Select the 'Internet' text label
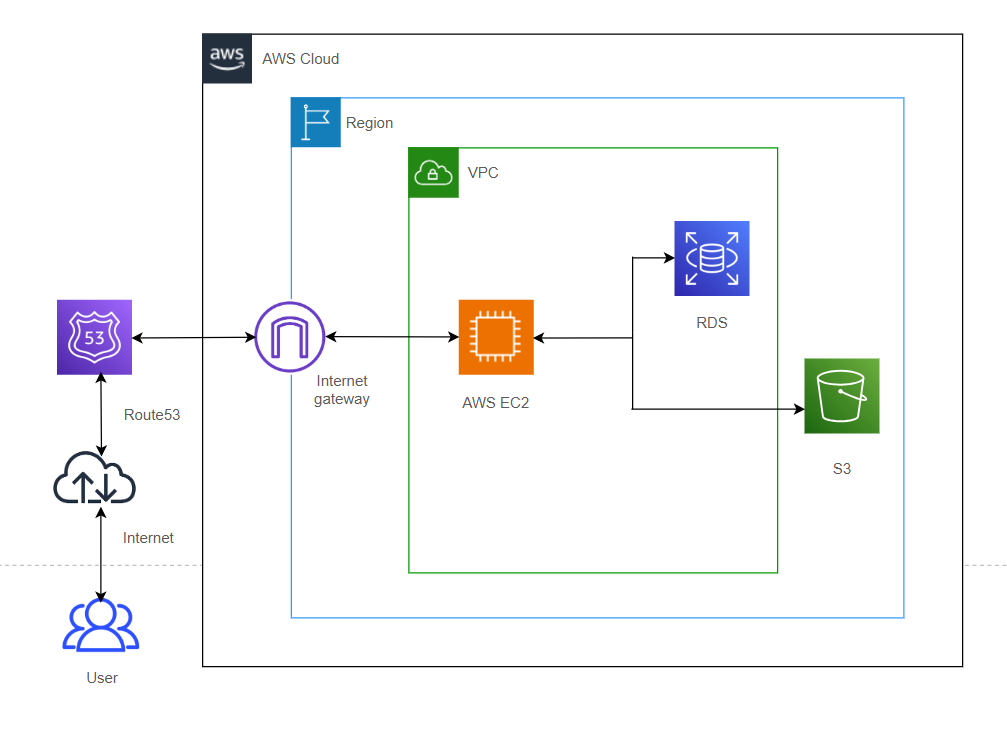 (x=148, y=538)
